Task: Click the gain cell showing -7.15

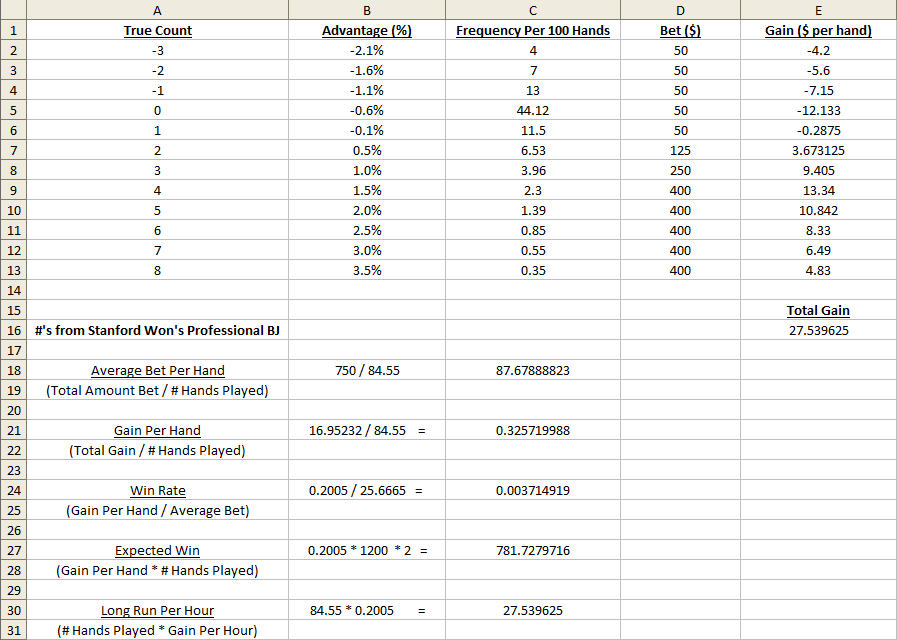Action: coord(819,90)
